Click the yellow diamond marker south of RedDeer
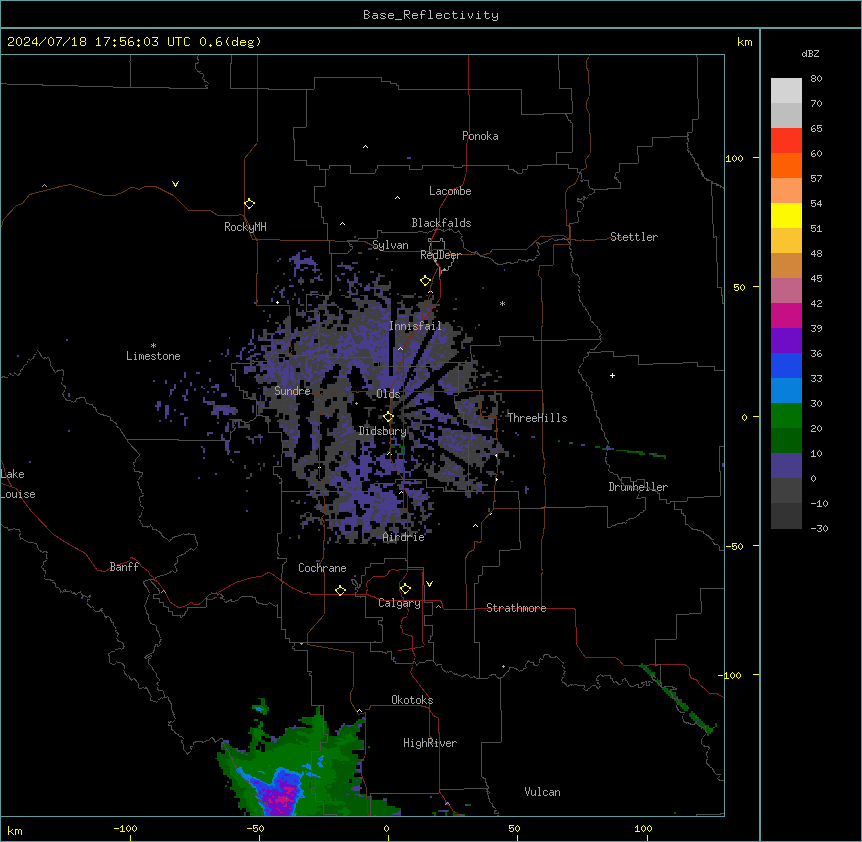This screenshot has width=862, height=842. (426, 281)
